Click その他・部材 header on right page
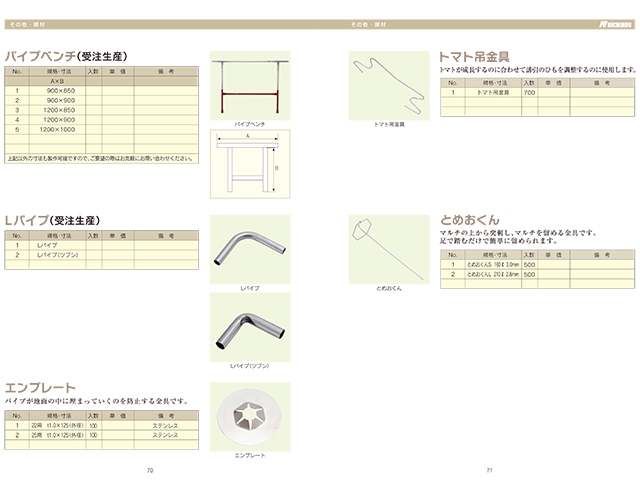 369,24
